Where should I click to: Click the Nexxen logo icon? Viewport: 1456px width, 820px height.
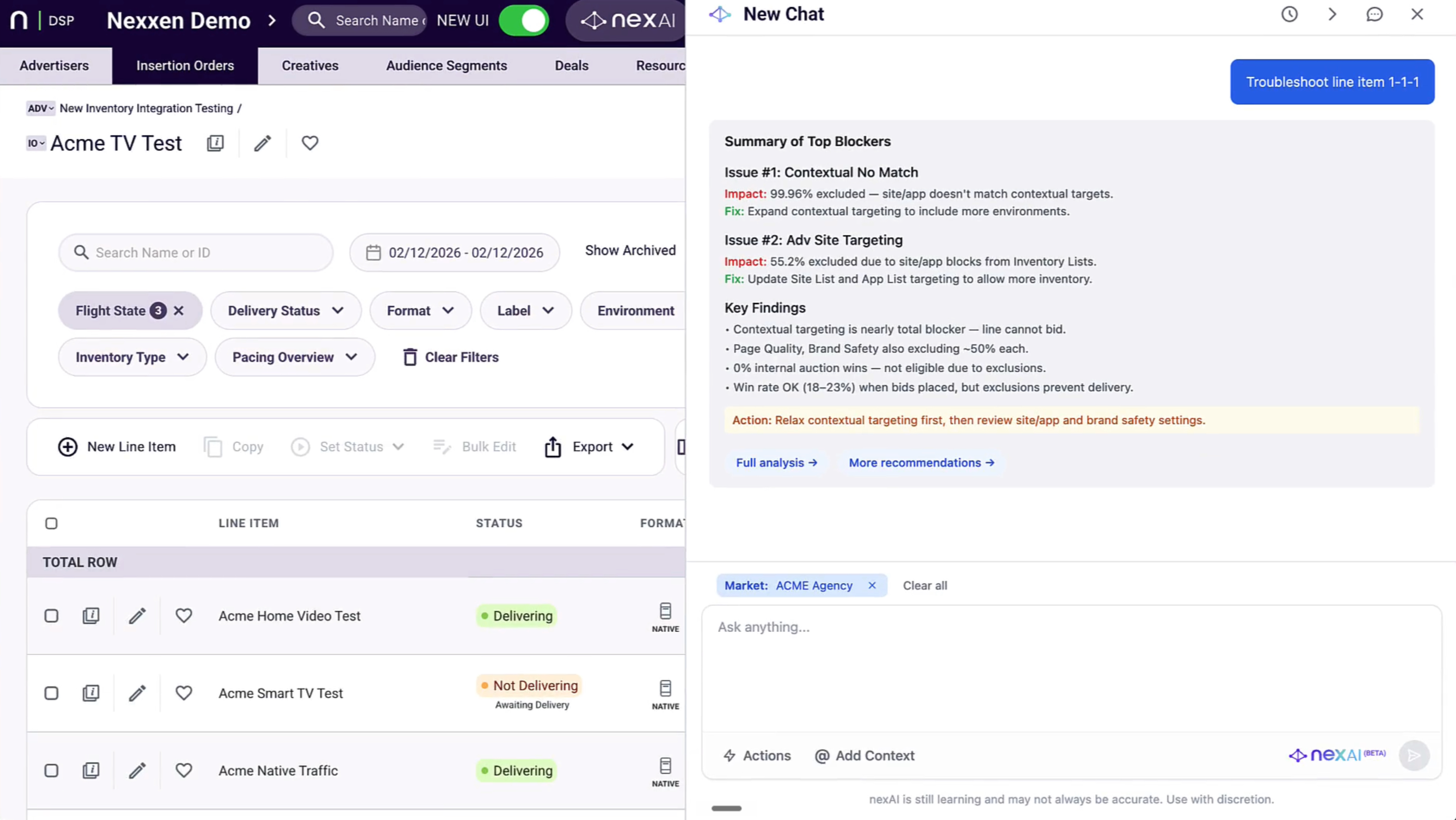coord(19,20)
